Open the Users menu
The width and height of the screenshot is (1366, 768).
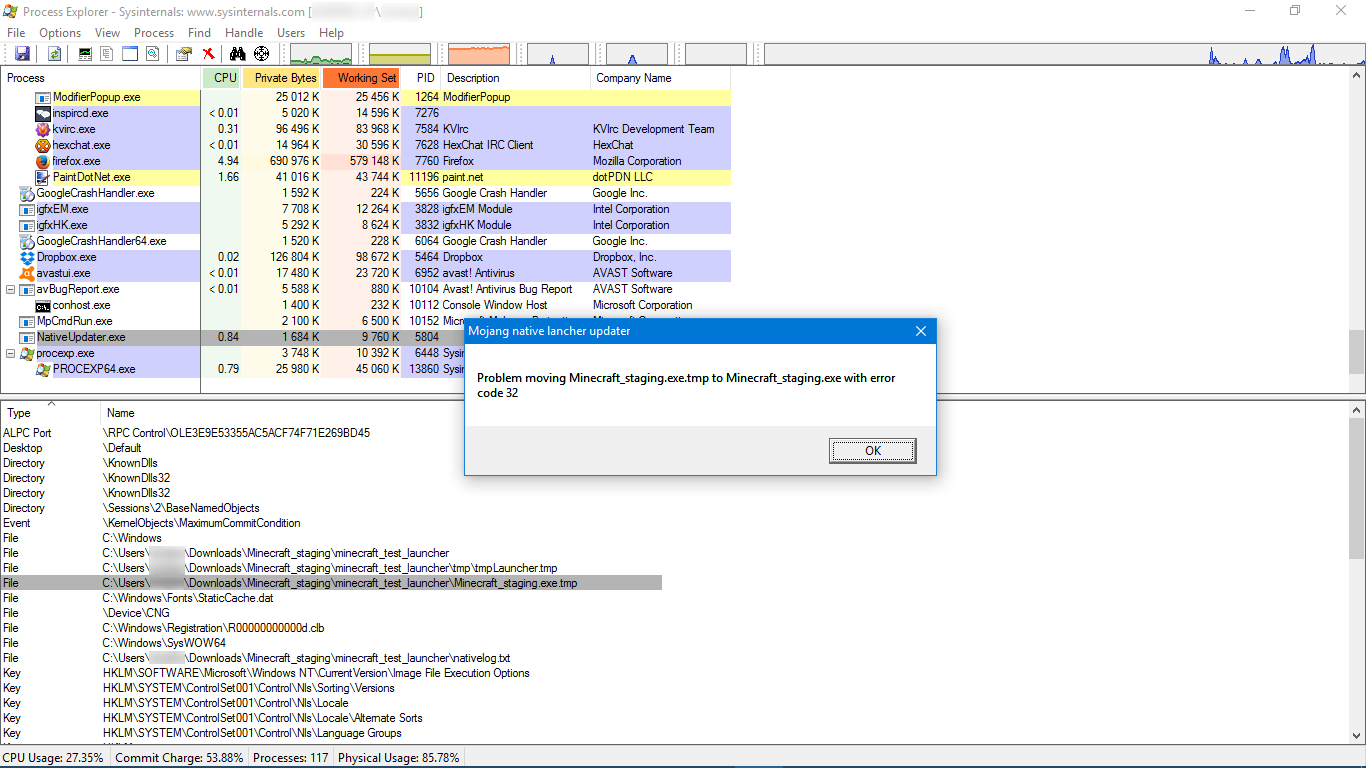[x=291, y=33]
